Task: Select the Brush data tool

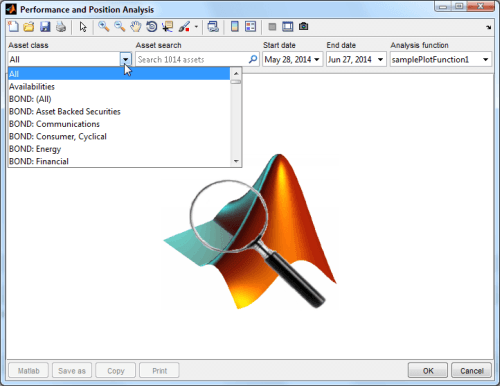Action: click(184, 27)
